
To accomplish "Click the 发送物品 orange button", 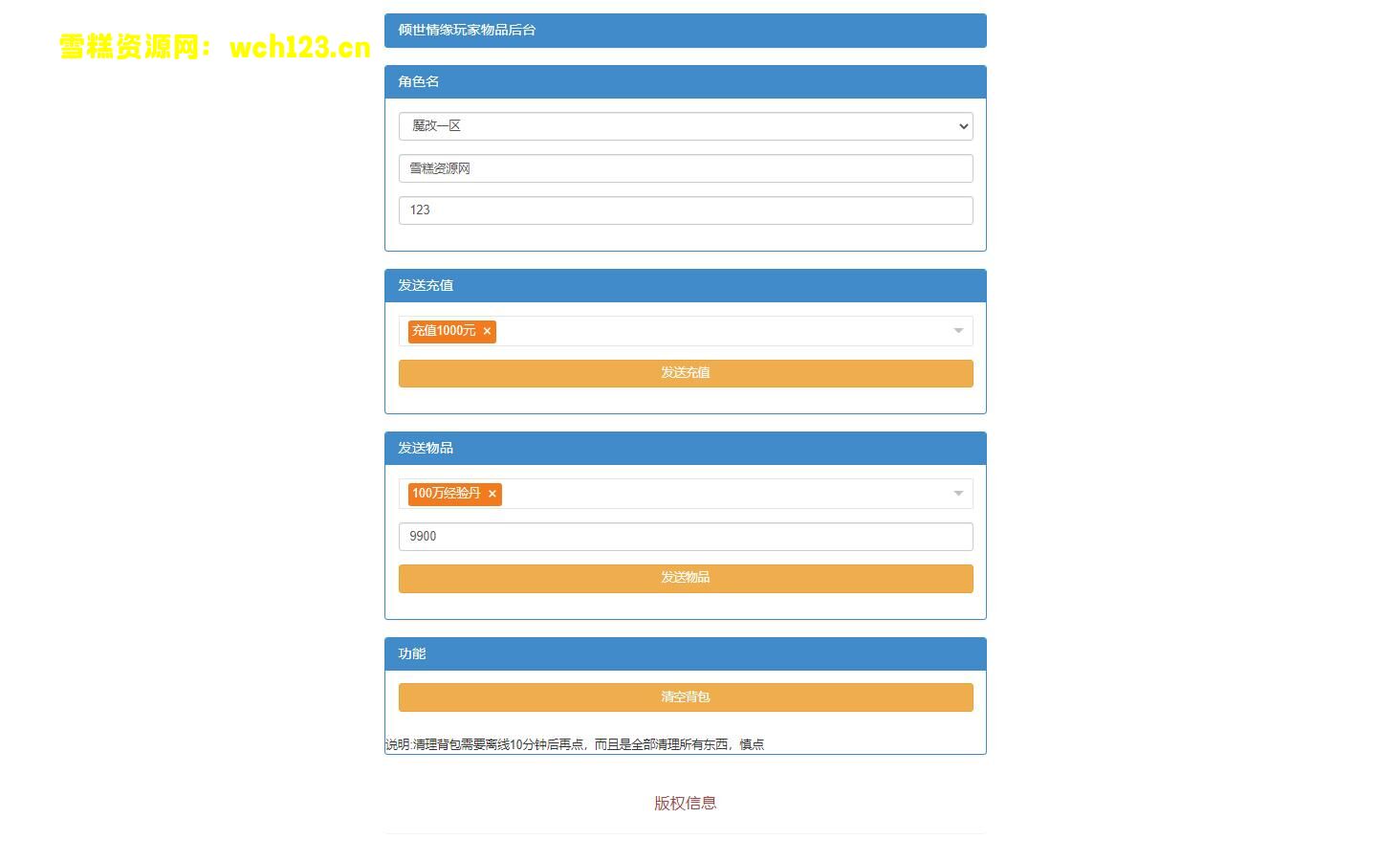I will [686, 578].
